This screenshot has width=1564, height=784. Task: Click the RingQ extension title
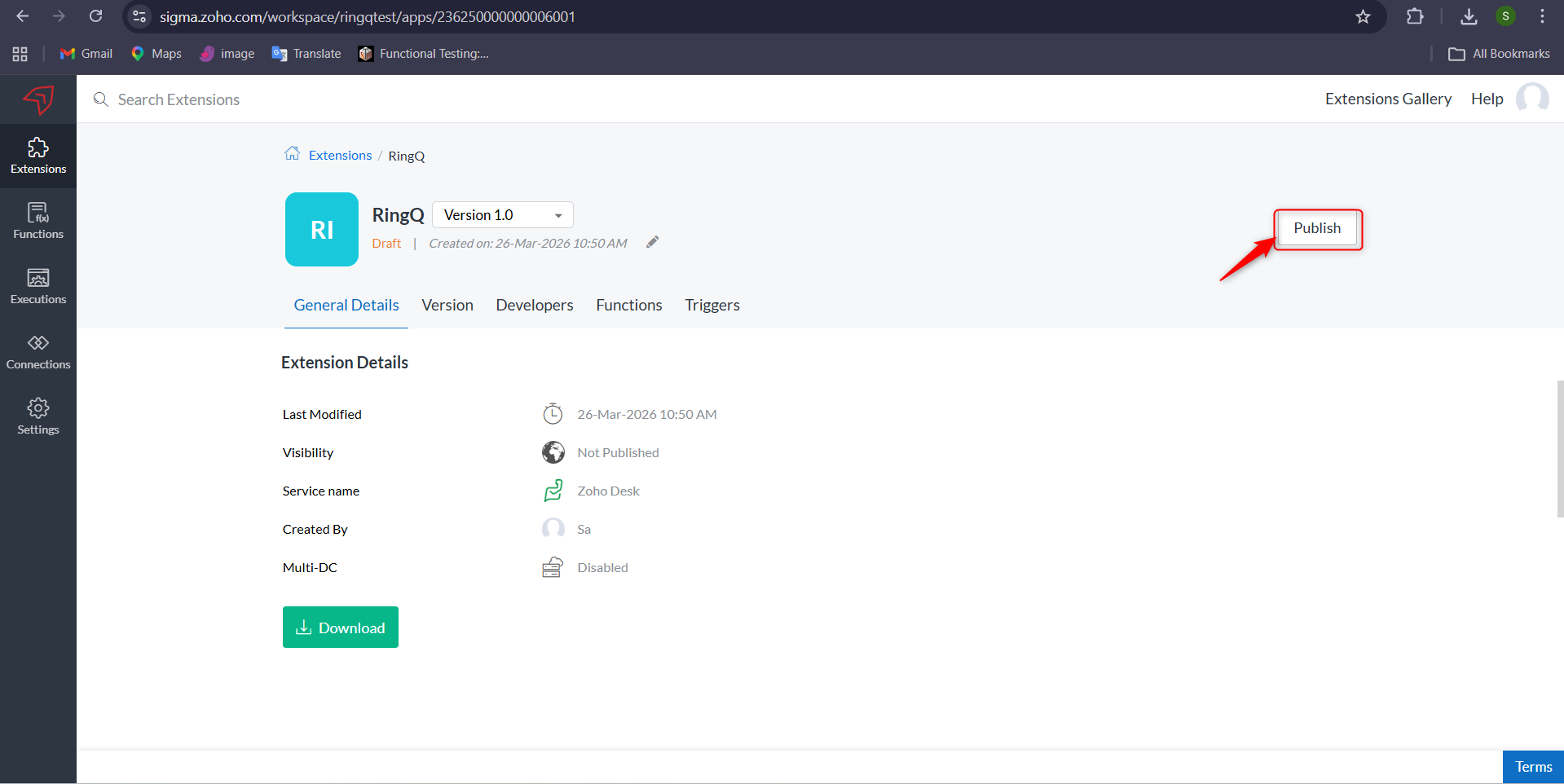(398, 214)
